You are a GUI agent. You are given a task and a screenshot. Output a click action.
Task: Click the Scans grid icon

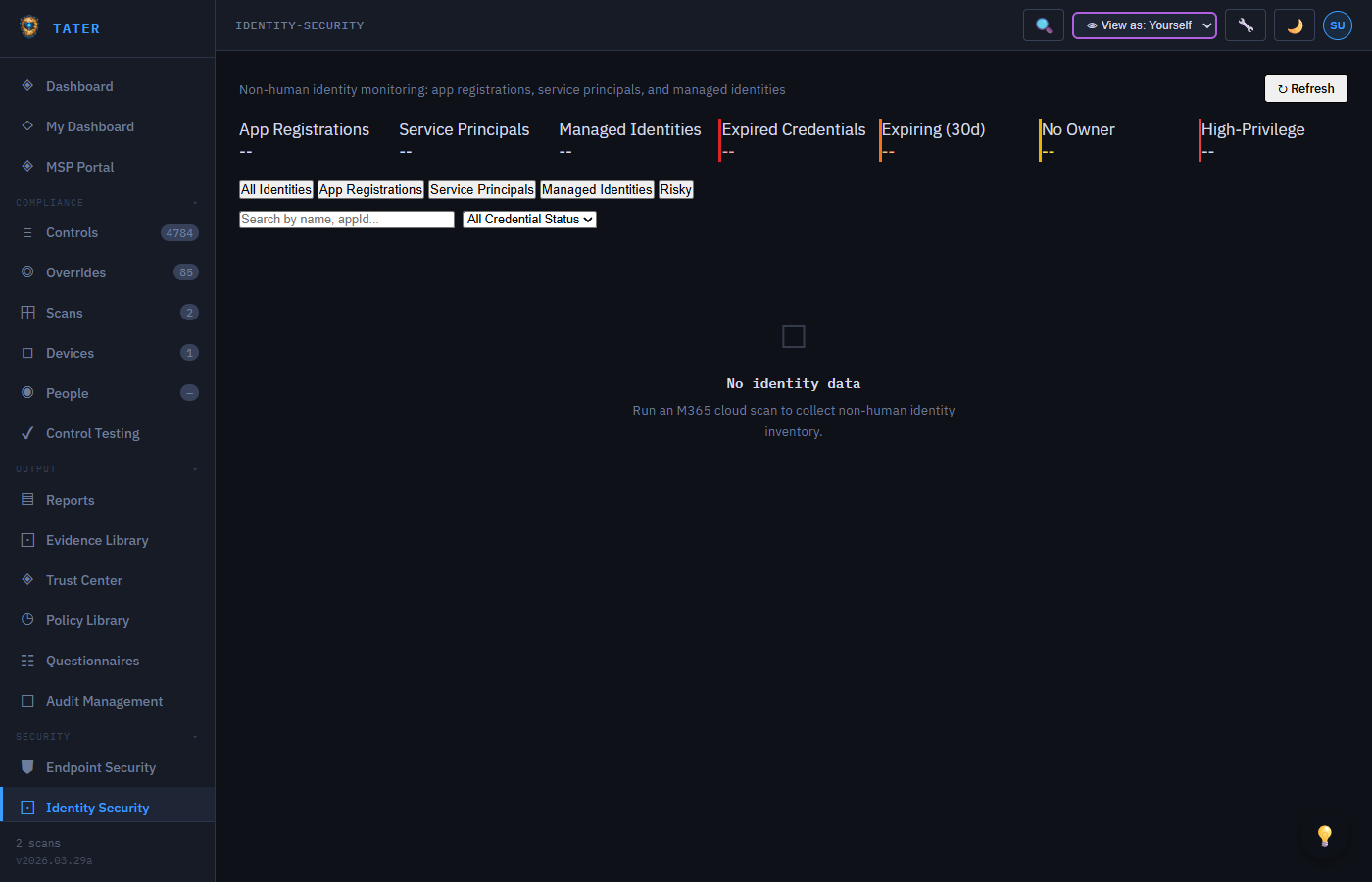27,313
